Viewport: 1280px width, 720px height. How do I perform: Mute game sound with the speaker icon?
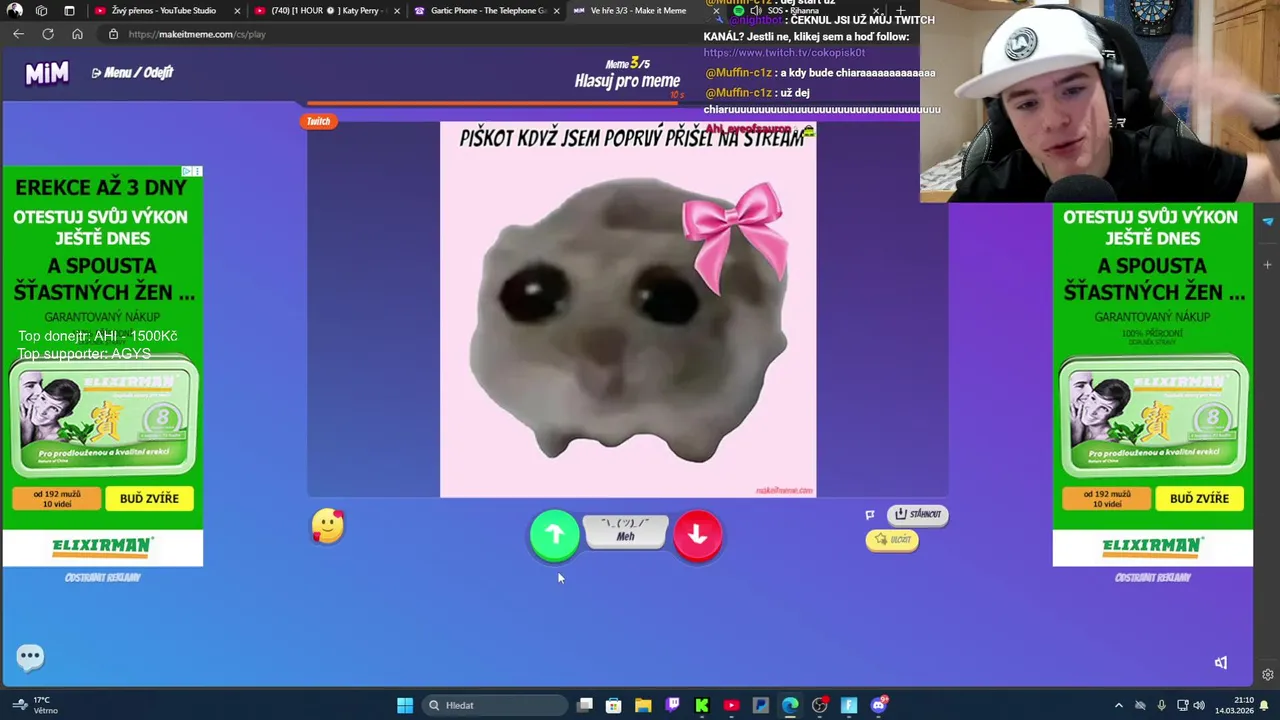click(x=1220, y=662)
